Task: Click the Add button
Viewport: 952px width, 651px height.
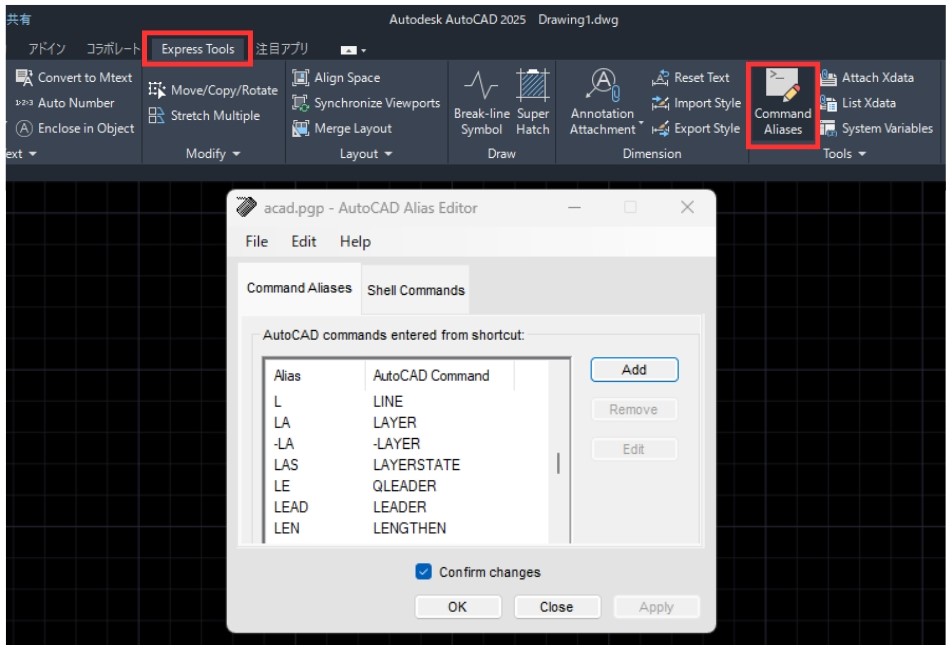Action: click(634, 369)
